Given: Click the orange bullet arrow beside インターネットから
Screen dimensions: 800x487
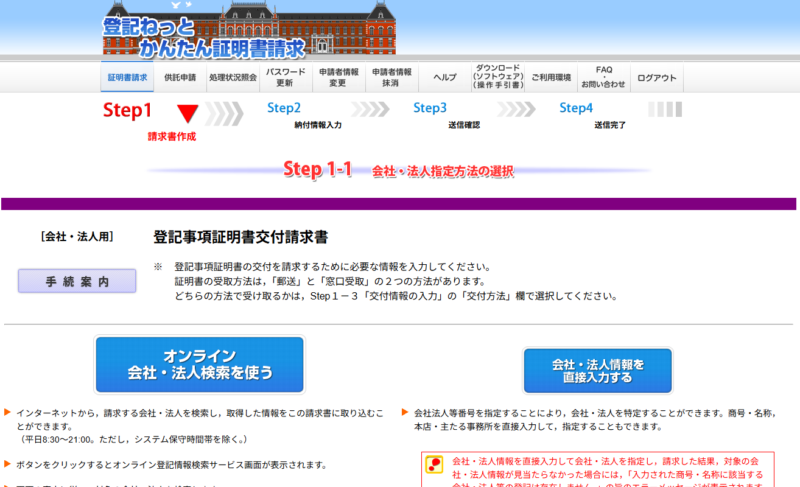Looking at the screenshot, I should tap(8, 412).
